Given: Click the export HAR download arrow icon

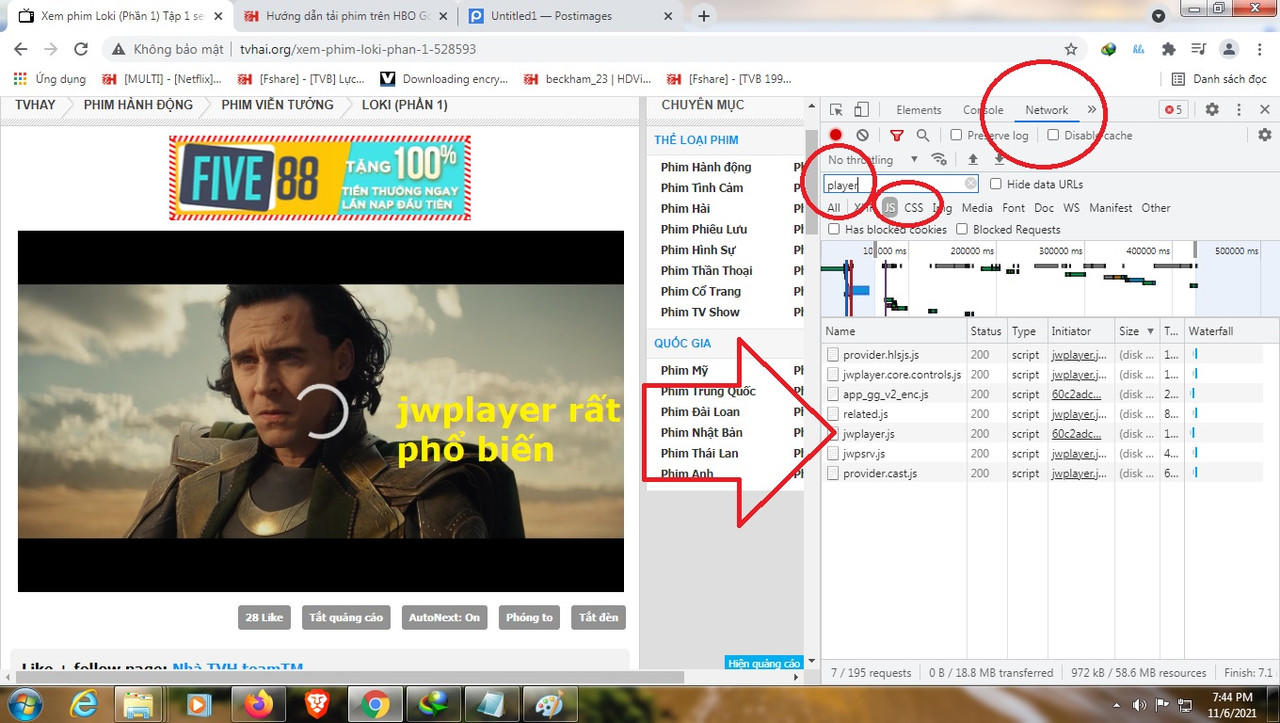Looking at the screenshot, I should (999, 159).
